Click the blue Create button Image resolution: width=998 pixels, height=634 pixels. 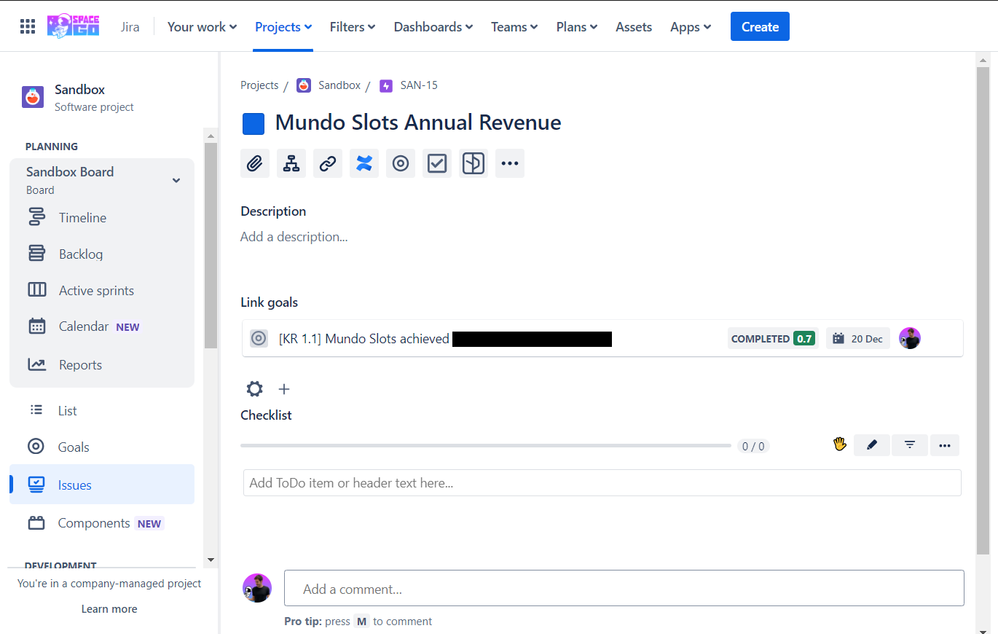(x=759, y=27)
